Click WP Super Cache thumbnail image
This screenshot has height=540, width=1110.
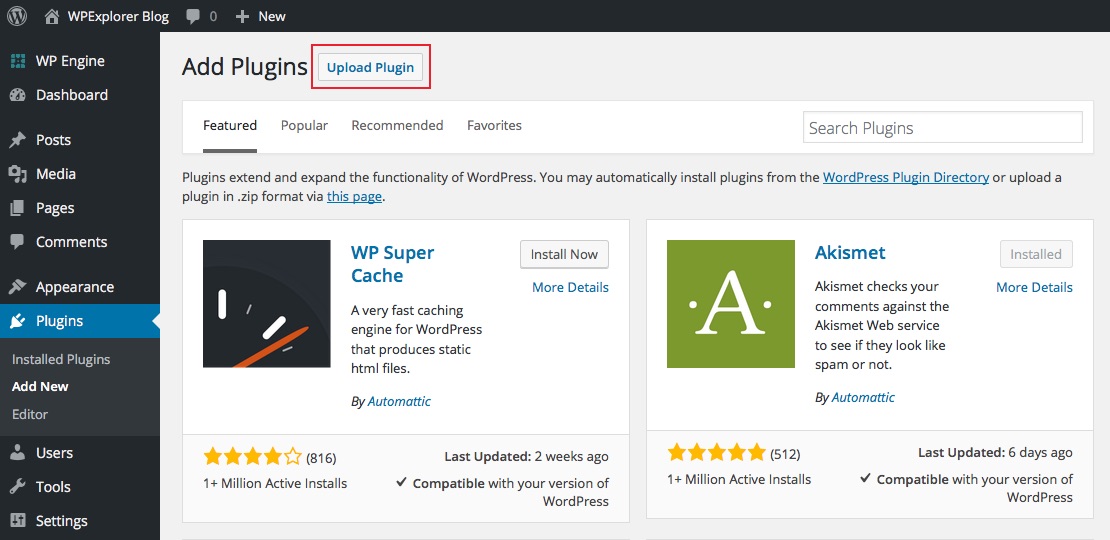[x=267, y=304]
